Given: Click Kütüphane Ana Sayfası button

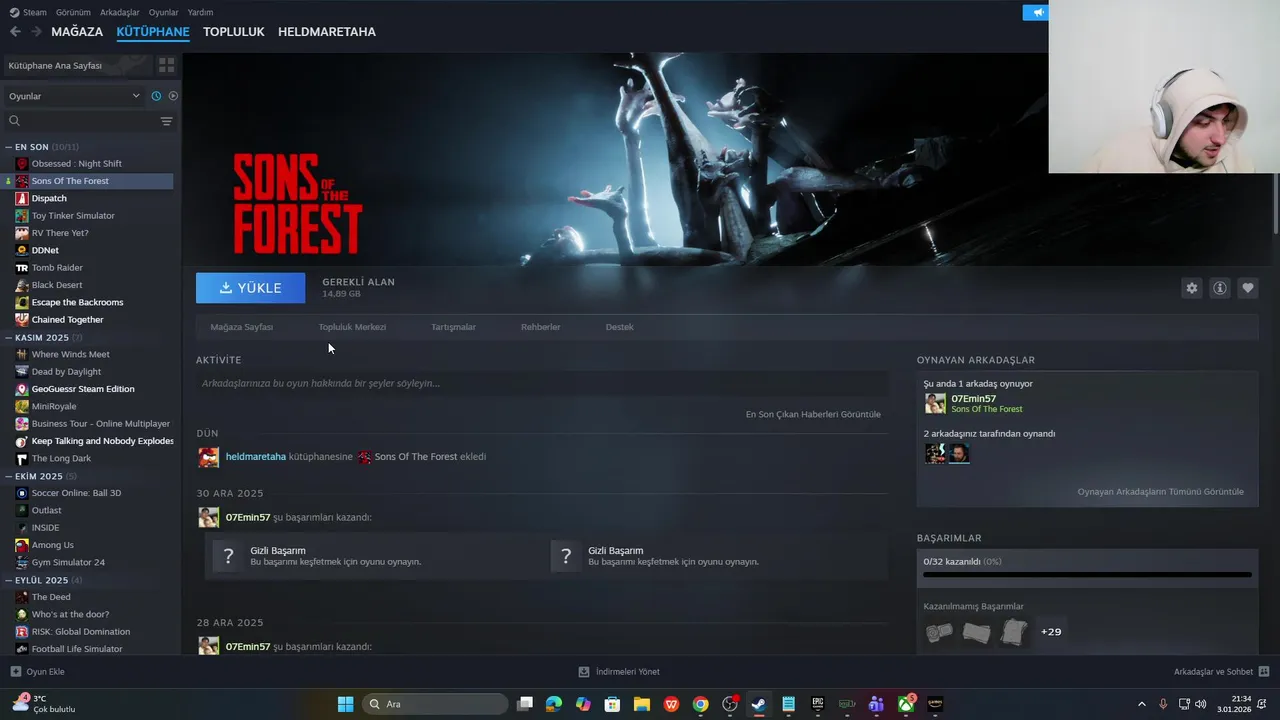Looking at the screenshot, I should (x=76, y=65).
